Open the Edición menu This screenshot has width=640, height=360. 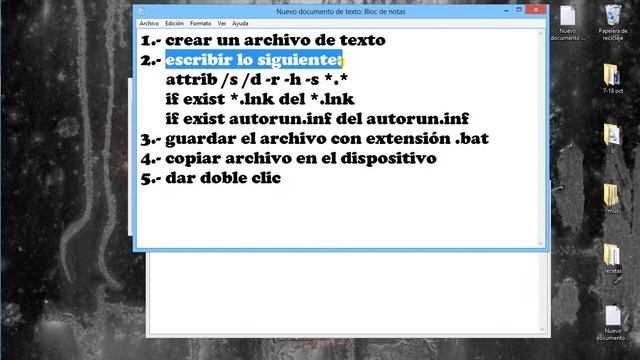pyautogui.click(x=174, y=24)
